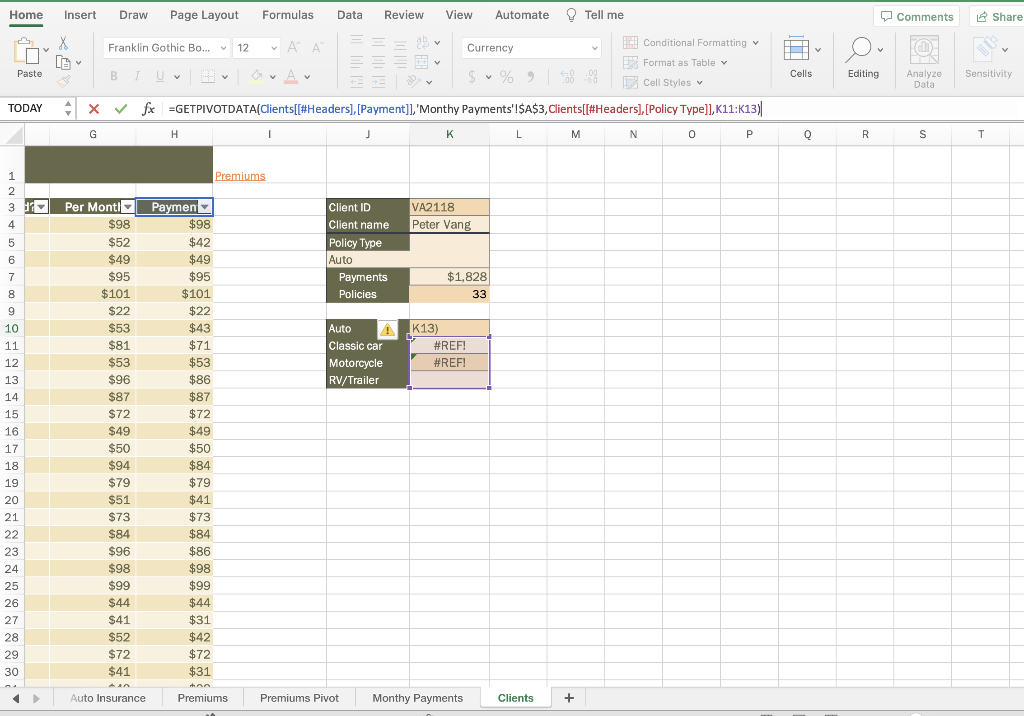
Task: Toggle Underline formatting
Action: (160, 76)
